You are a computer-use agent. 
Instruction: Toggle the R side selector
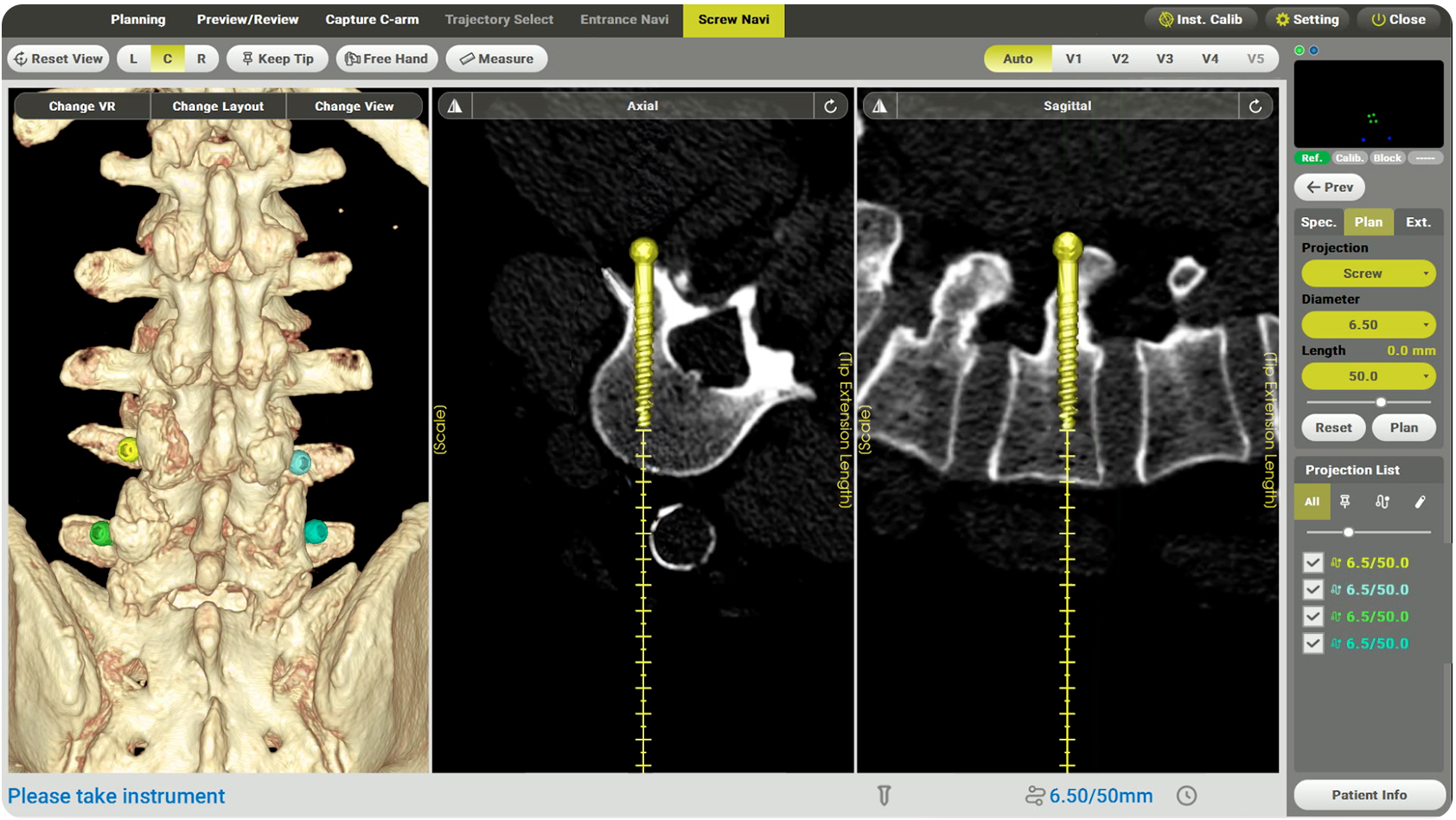pyautogui.click(x=201, y=59)
